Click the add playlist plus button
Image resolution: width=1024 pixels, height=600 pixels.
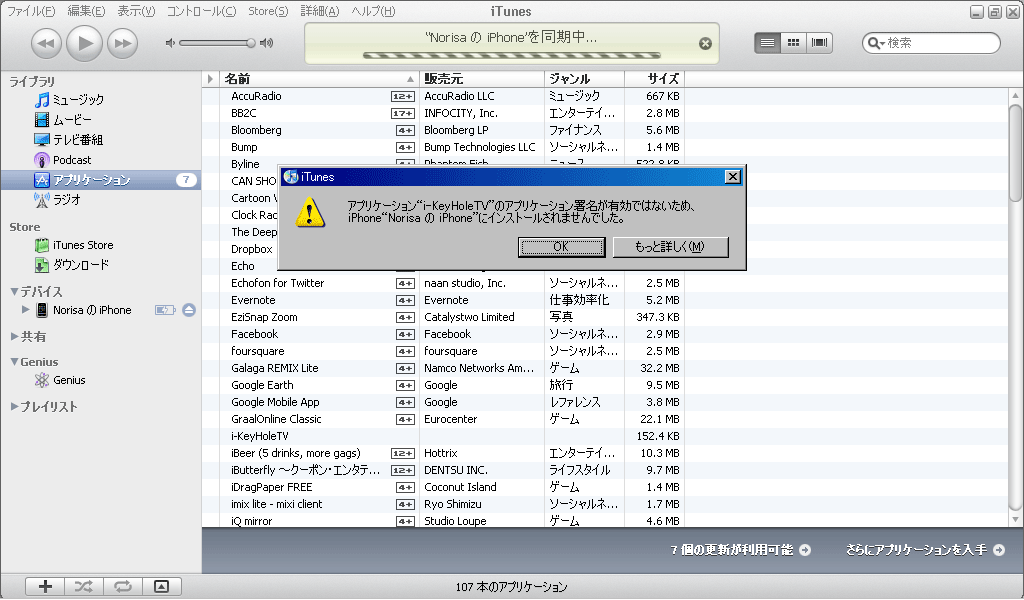click(45, 586)
